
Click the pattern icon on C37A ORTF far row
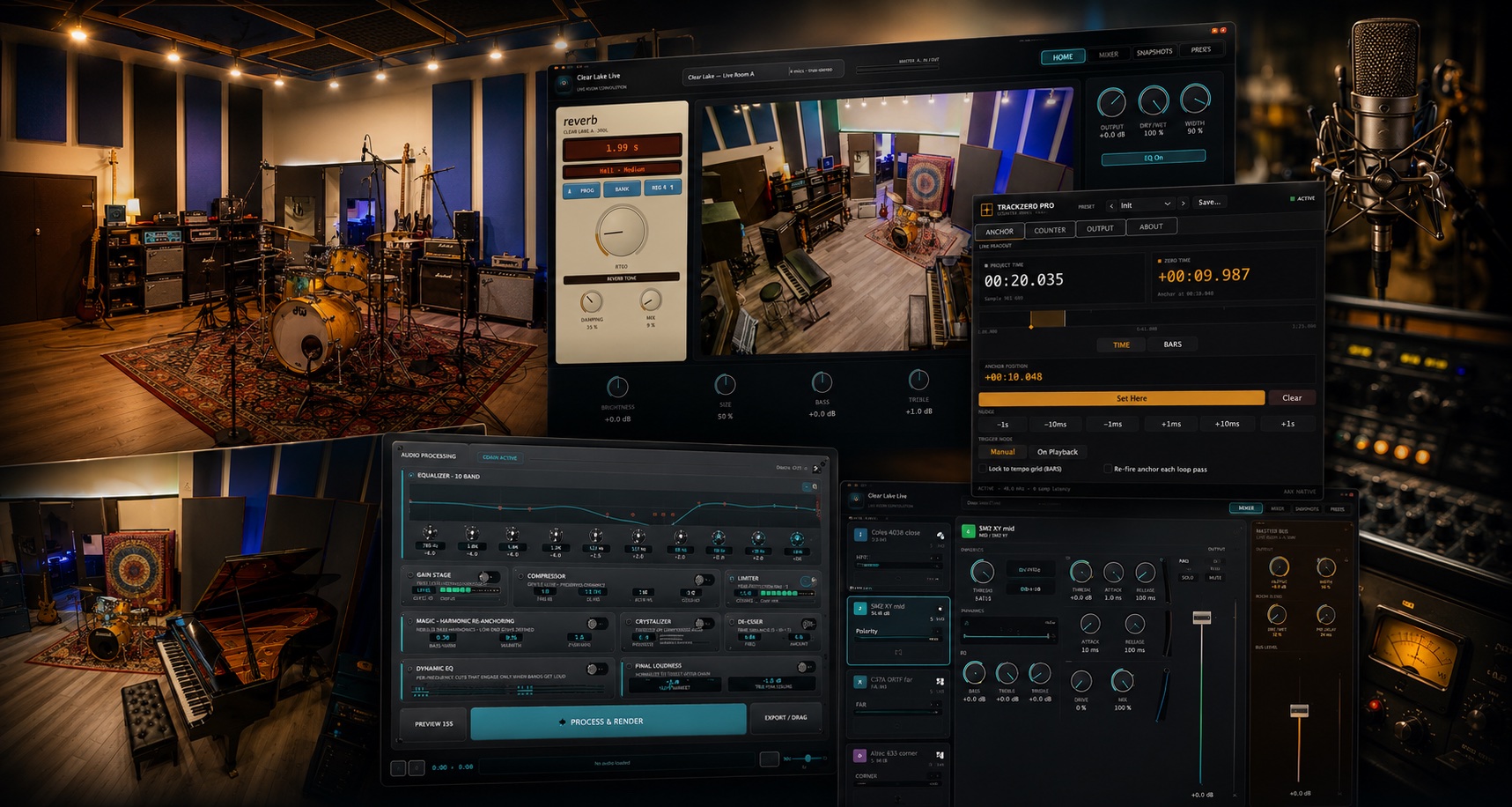click(x=940, y=682)
